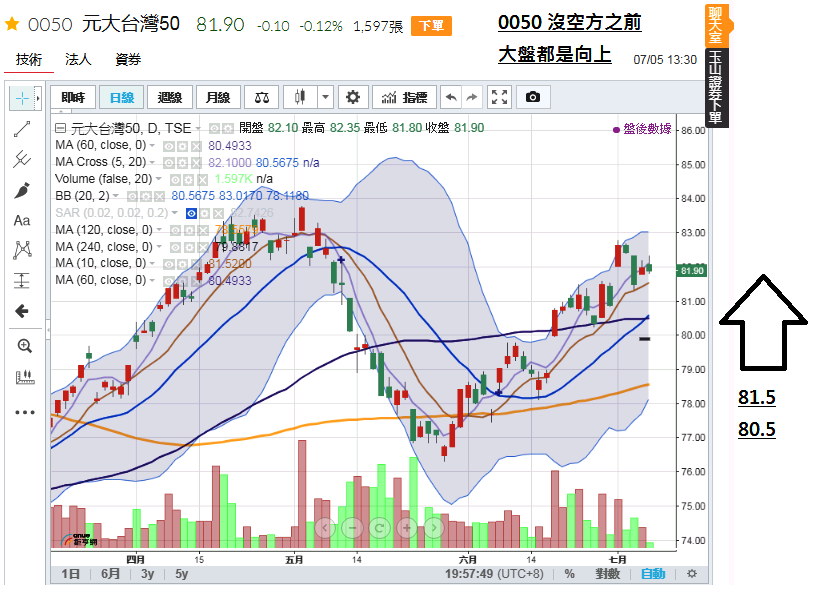Open timezone 19:57:49 (UTC+8) selector

click(x=494, y=574)
